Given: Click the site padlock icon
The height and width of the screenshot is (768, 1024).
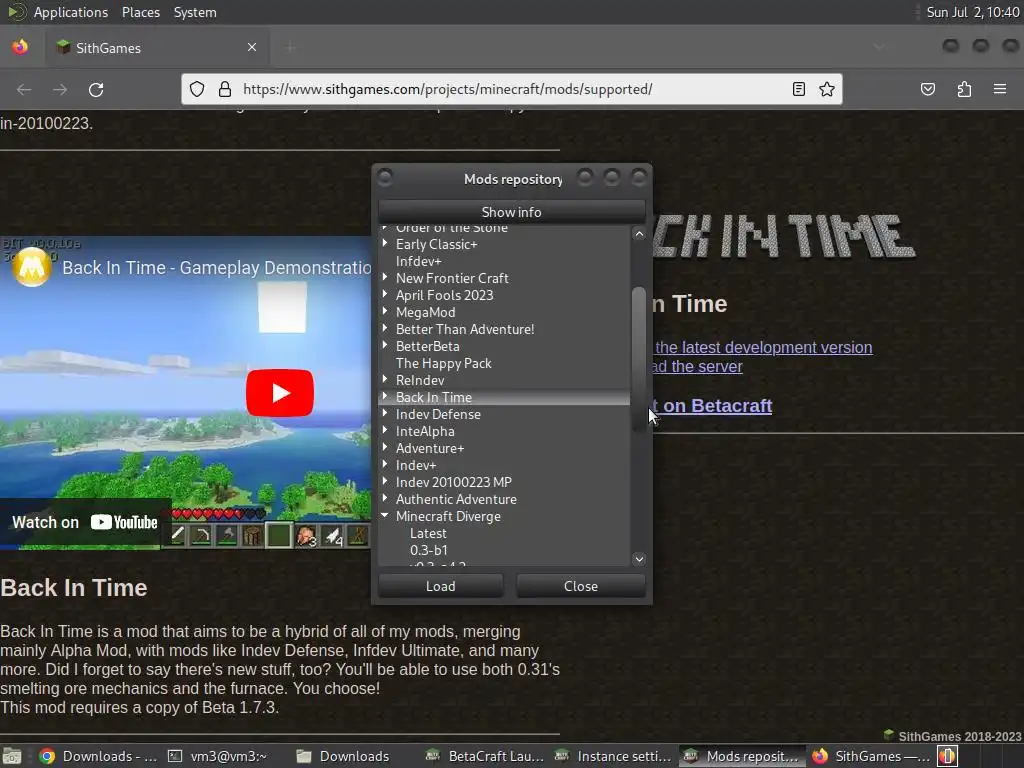Looking at the screenshot, I should click(225, 89).
